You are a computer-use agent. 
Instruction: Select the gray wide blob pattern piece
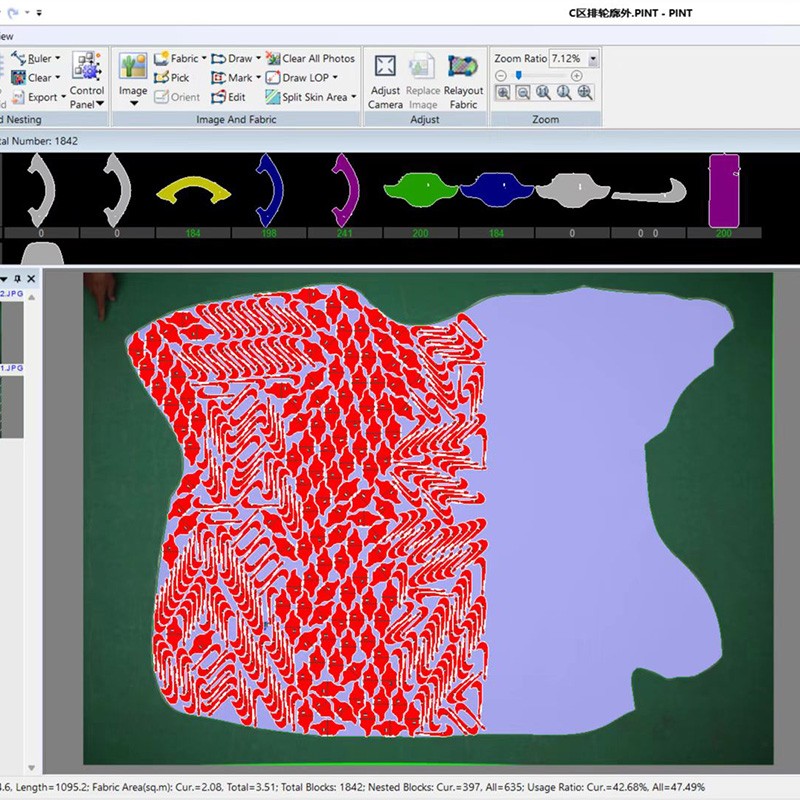pyautogui.click(x=572, y=190)
